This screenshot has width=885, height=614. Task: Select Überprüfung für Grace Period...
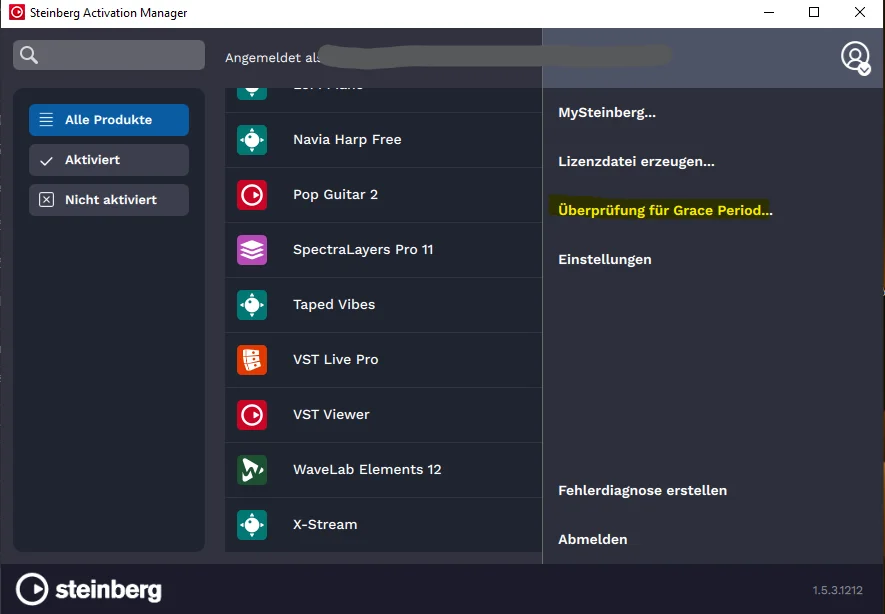click(665, 210)
